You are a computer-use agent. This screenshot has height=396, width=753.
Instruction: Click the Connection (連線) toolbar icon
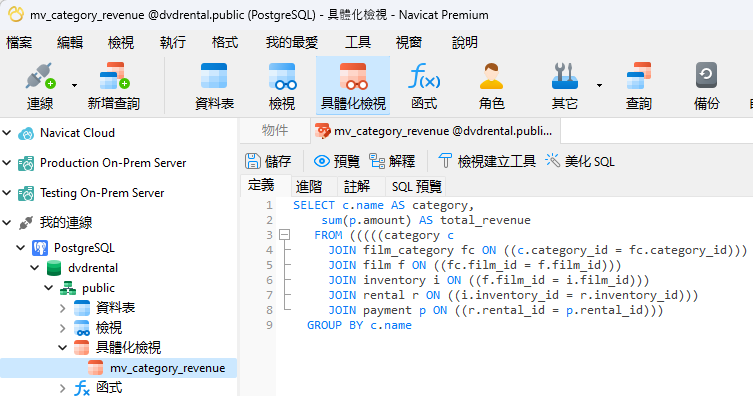(x=40, y=86)
